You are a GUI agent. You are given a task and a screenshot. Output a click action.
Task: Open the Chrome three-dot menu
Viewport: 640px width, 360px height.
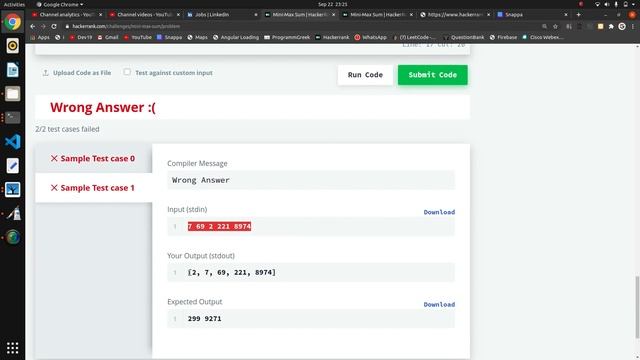click(633, 26)
